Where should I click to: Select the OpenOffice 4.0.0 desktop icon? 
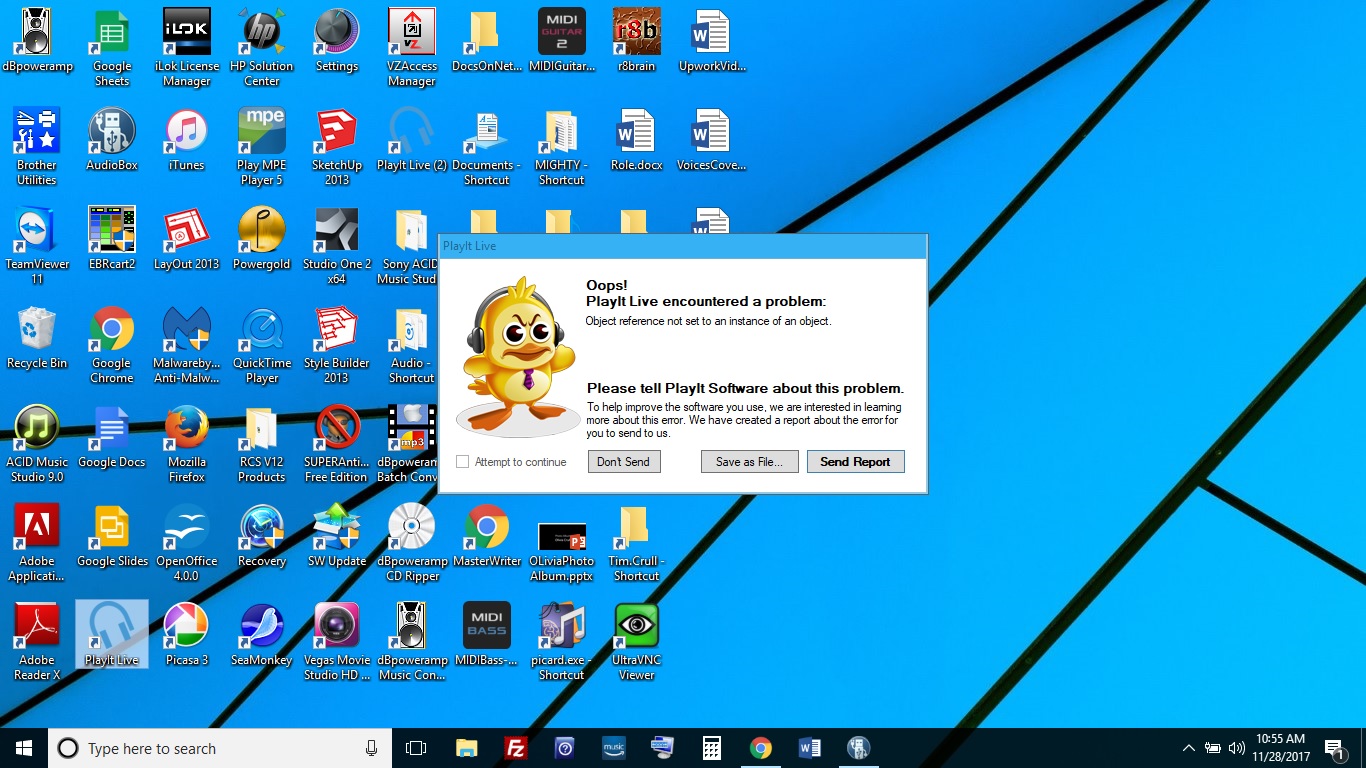[x=187, y=543]
